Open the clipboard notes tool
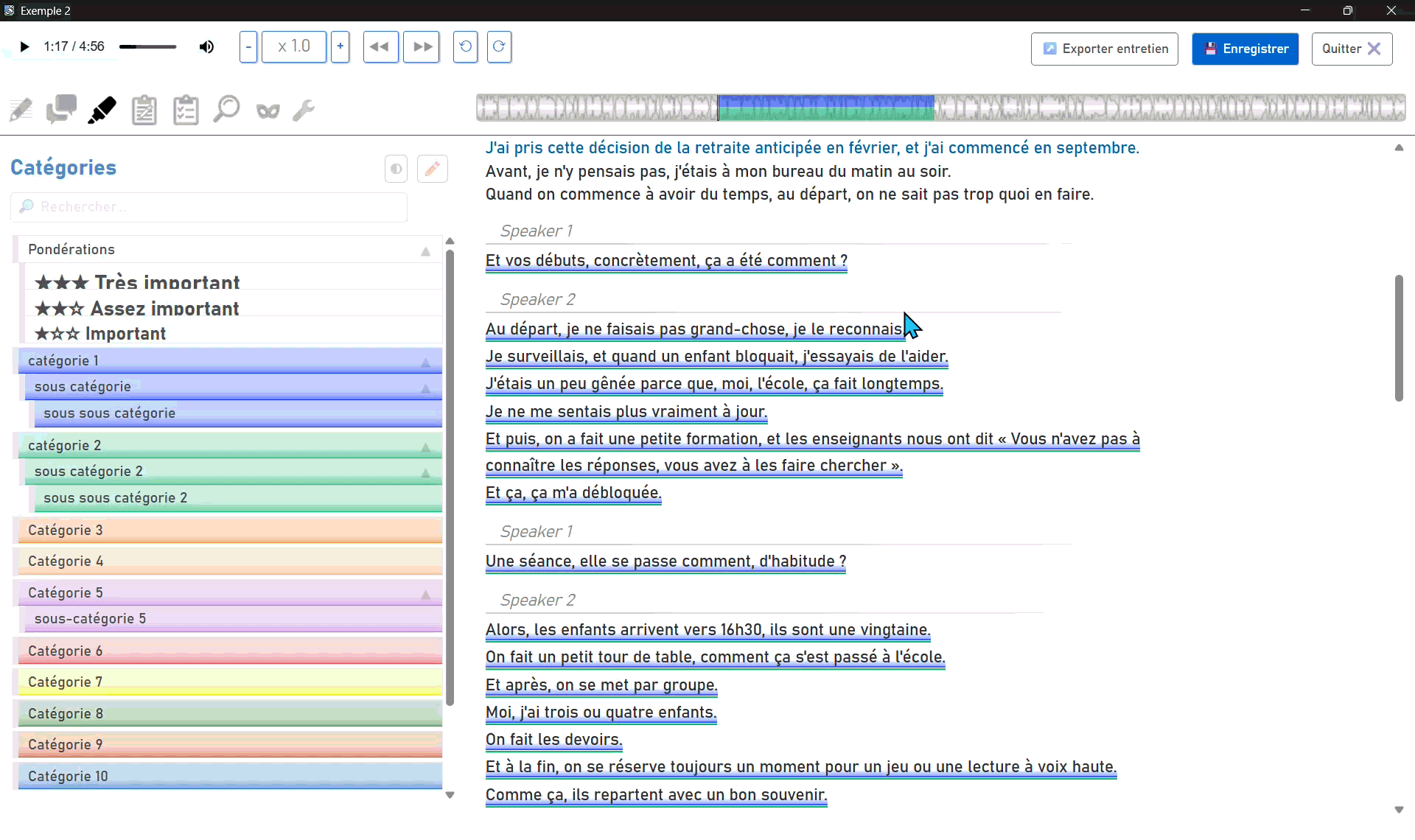 pos(144,111)
